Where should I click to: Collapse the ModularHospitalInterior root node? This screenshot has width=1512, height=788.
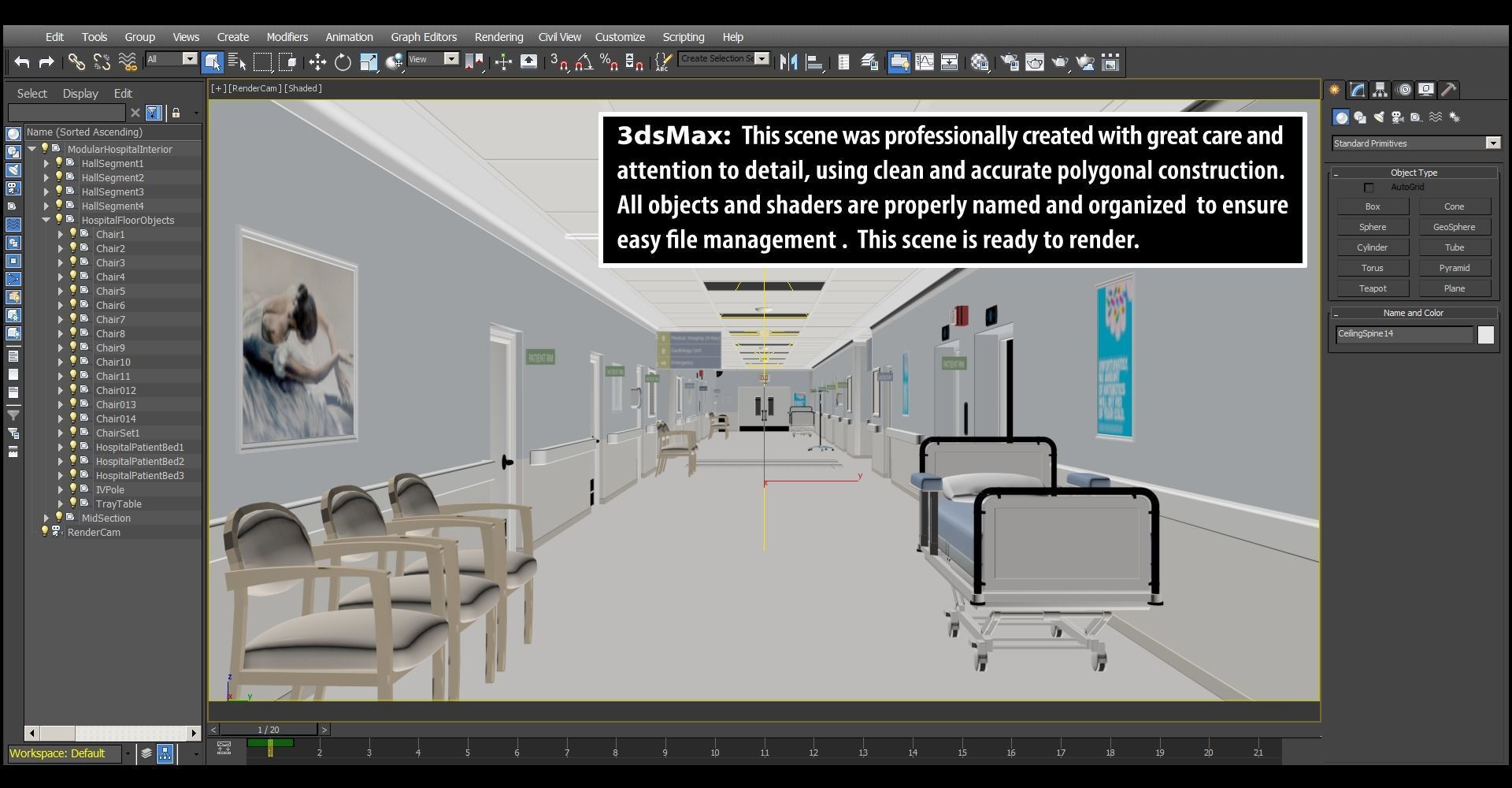click(32, 149)
